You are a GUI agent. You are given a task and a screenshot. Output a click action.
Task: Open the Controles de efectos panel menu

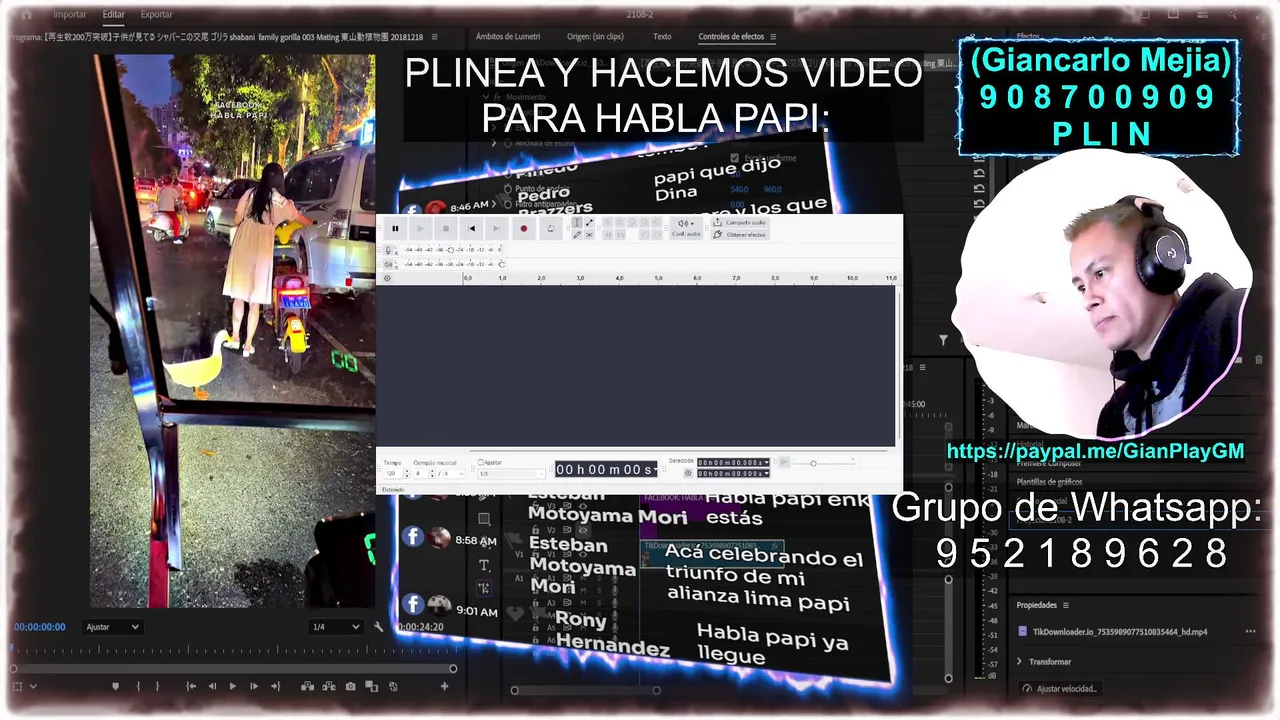(x=773, y=37)
